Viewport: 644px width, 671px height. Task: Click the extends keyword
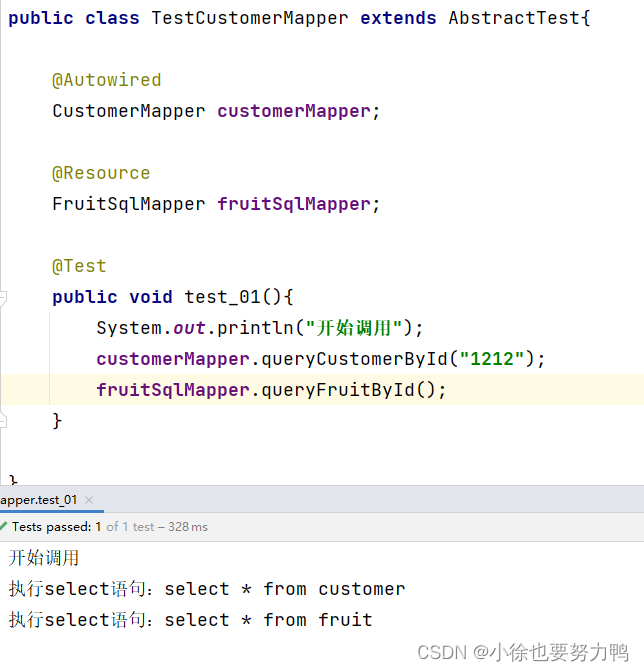(398, 18)
